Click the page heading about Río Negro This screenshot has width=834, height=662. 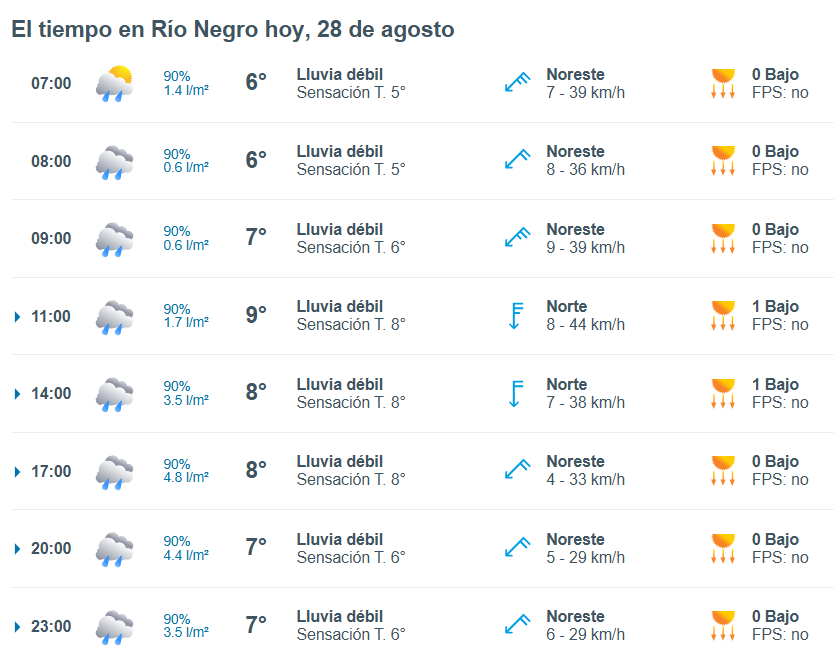(233, 29)
